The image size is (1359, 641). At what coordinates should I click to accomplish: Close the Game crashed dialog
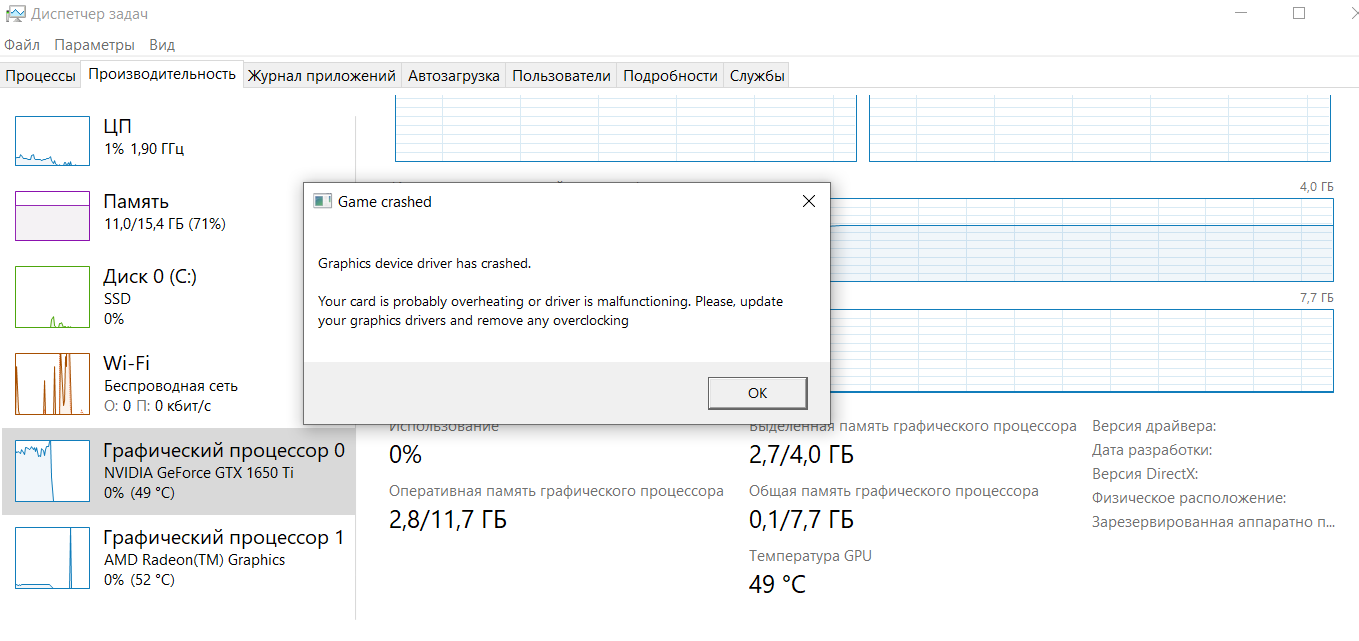(808, 201)
